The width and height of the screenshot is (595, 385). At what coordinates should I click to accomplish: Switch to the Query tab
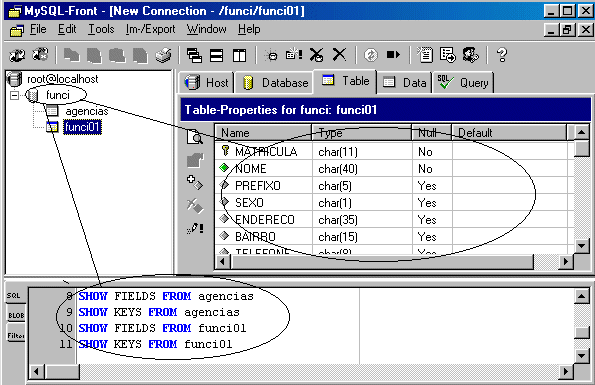point(463,83)
